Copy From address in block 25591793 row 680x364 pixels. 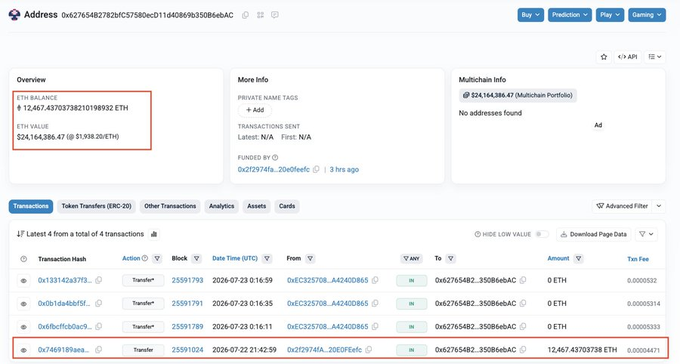[375, 280]
